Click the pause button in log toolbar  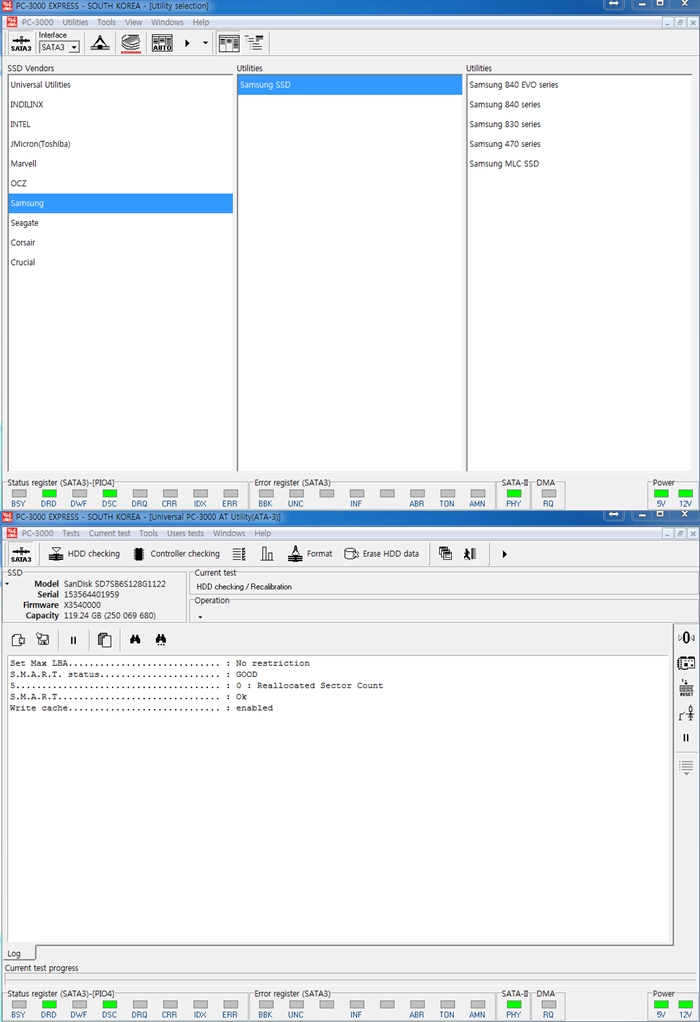click(x=73, y=640)
